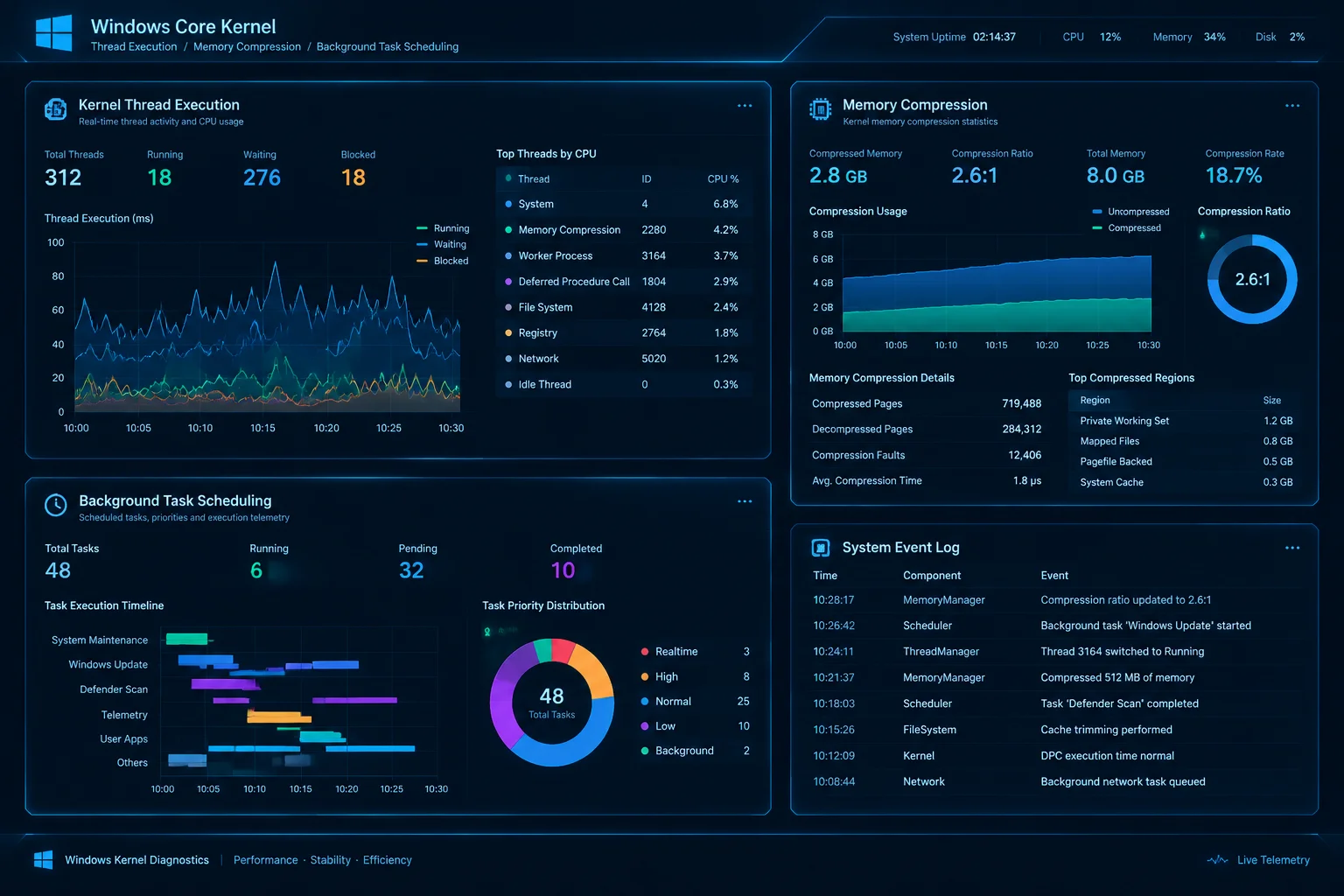Click Disk 2% indicator in header
The width and height of the screenshot is (1344, 896).
pyautogui.click(x=1280, y=37)
